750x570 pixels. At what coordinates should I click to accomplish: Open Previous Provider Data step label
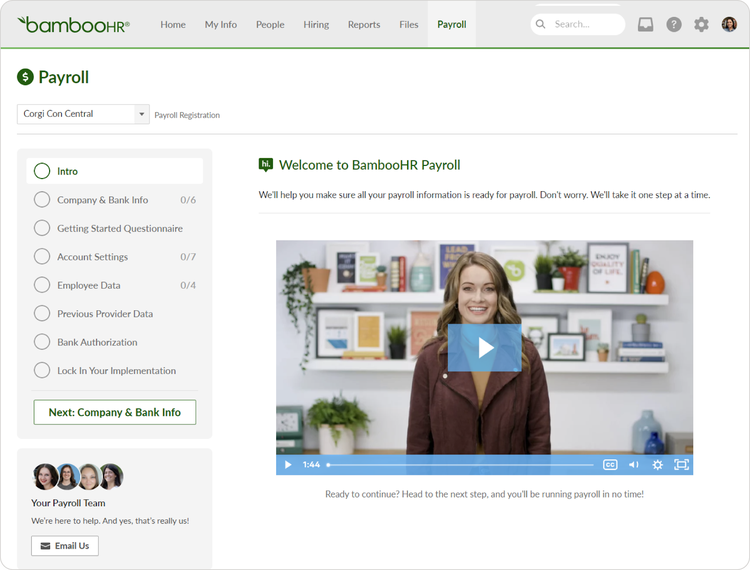pos(105,314)
